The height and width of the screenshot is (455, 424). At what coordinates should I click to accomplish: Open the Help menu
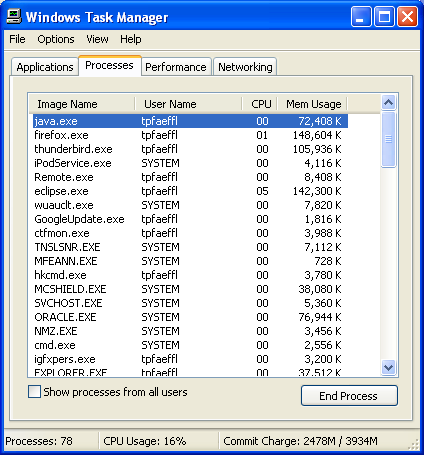pyautogui.click(x=131, y=39)
